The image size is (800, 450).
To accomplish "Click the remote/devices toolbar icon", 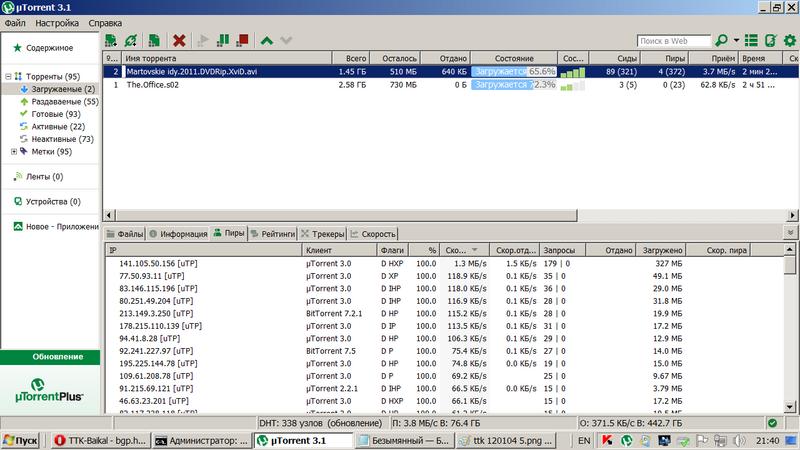I will coord(770,40).
